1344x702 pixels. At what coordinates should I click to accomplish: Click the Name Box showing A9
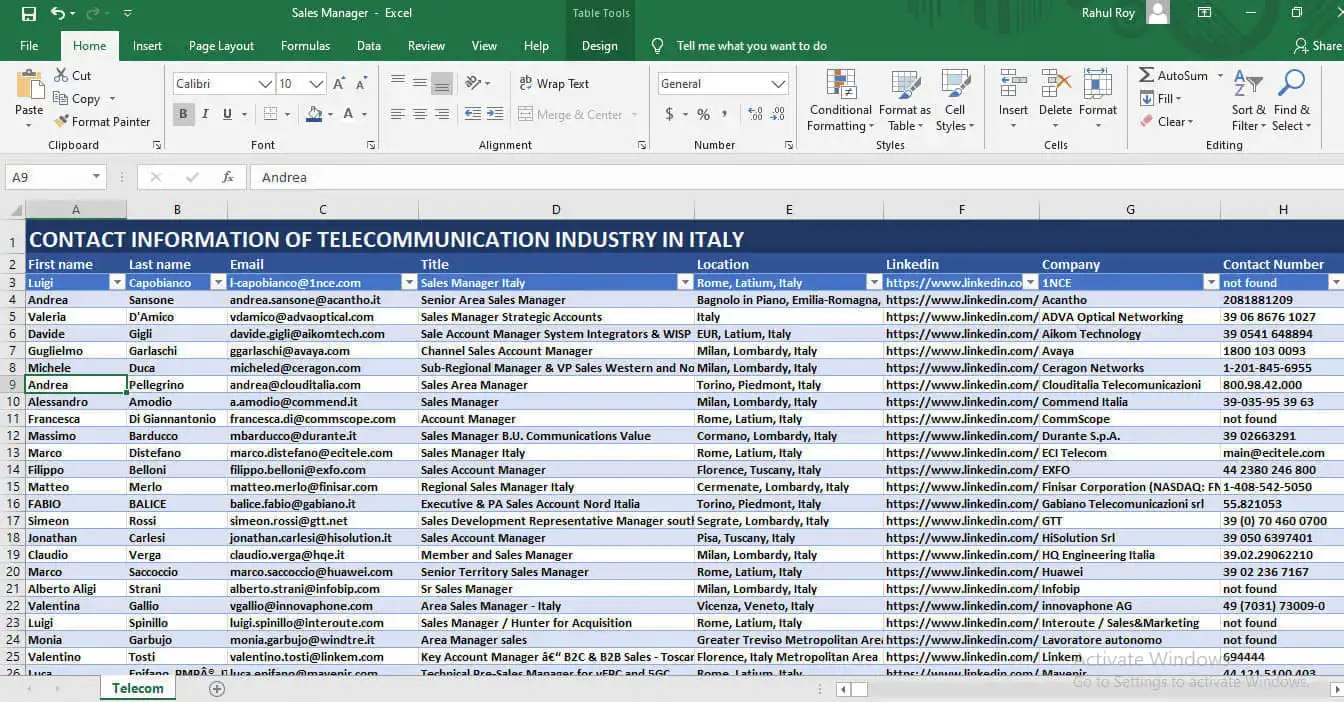(48, 177)
